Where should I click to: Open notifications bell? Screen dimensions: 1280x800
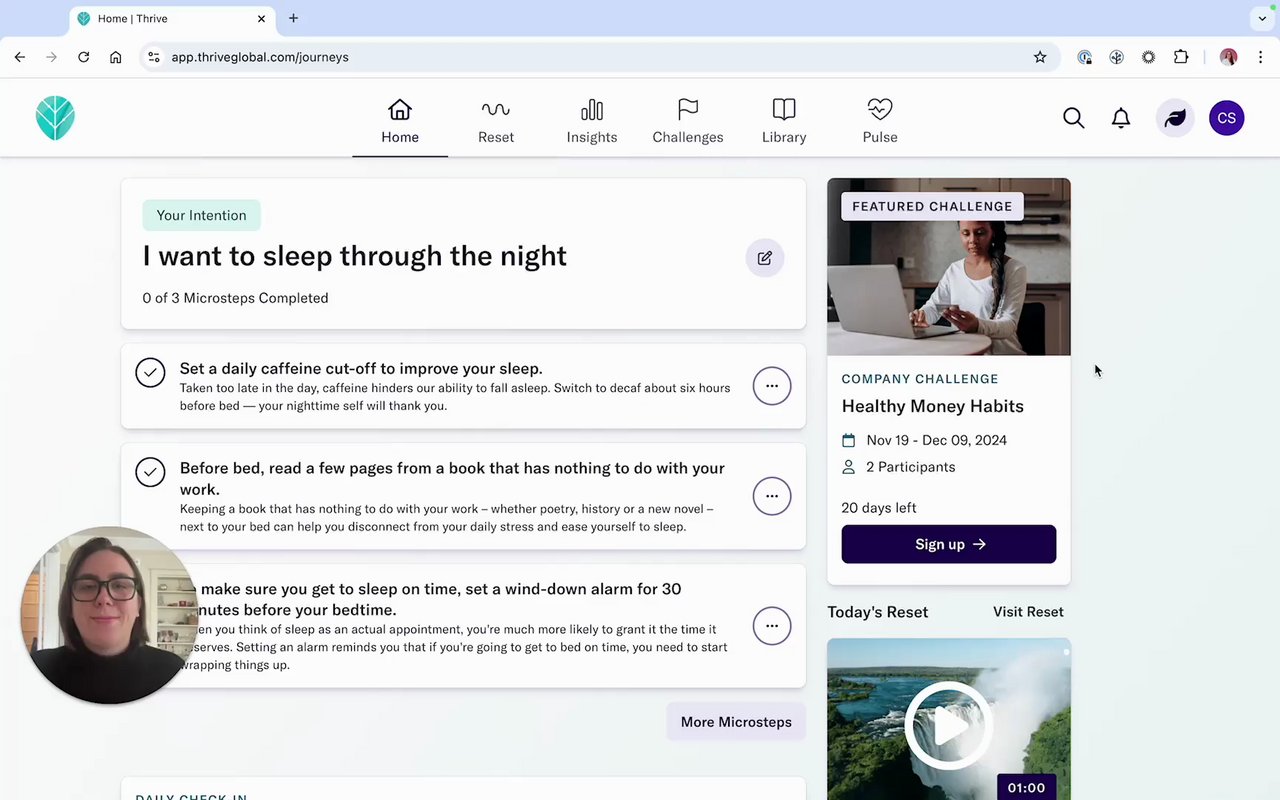click(1121, 118)
